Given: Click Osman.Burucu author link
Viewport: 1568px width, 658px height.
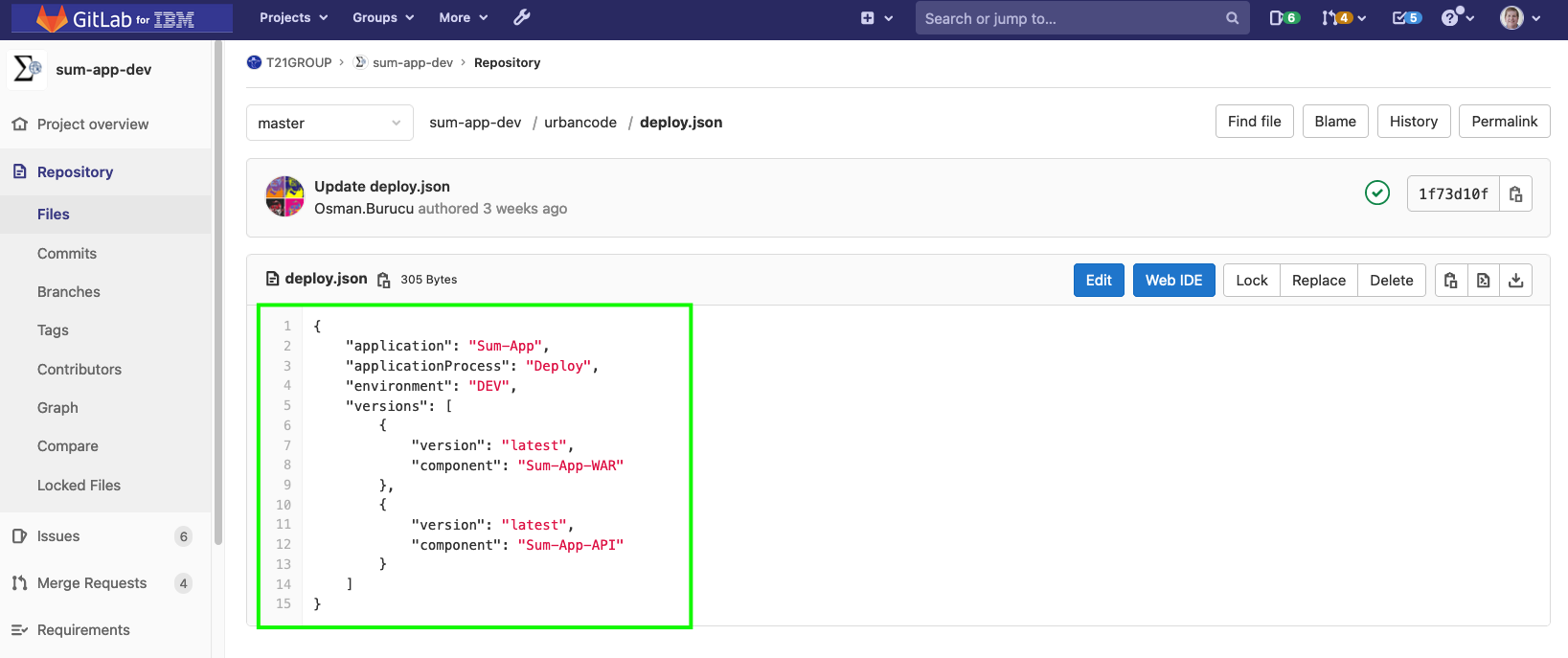Looking at the screenshot, I should 364,209.
